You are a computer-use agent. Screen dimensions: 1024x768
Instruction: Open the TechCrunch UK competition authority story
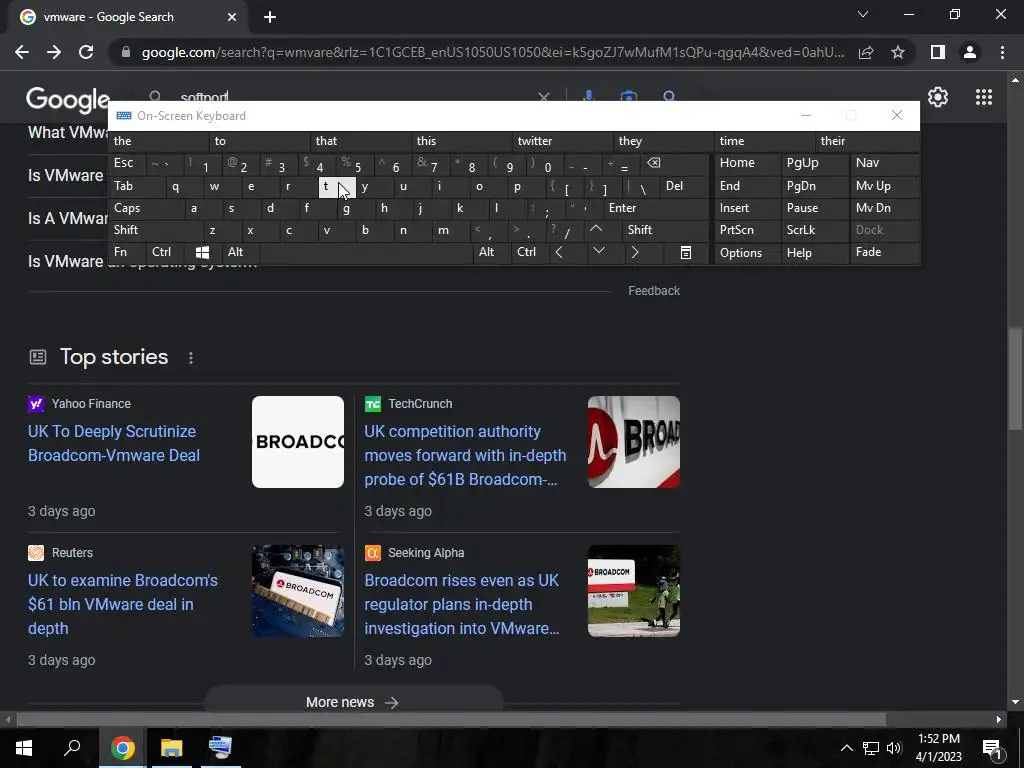pos(465,455)
